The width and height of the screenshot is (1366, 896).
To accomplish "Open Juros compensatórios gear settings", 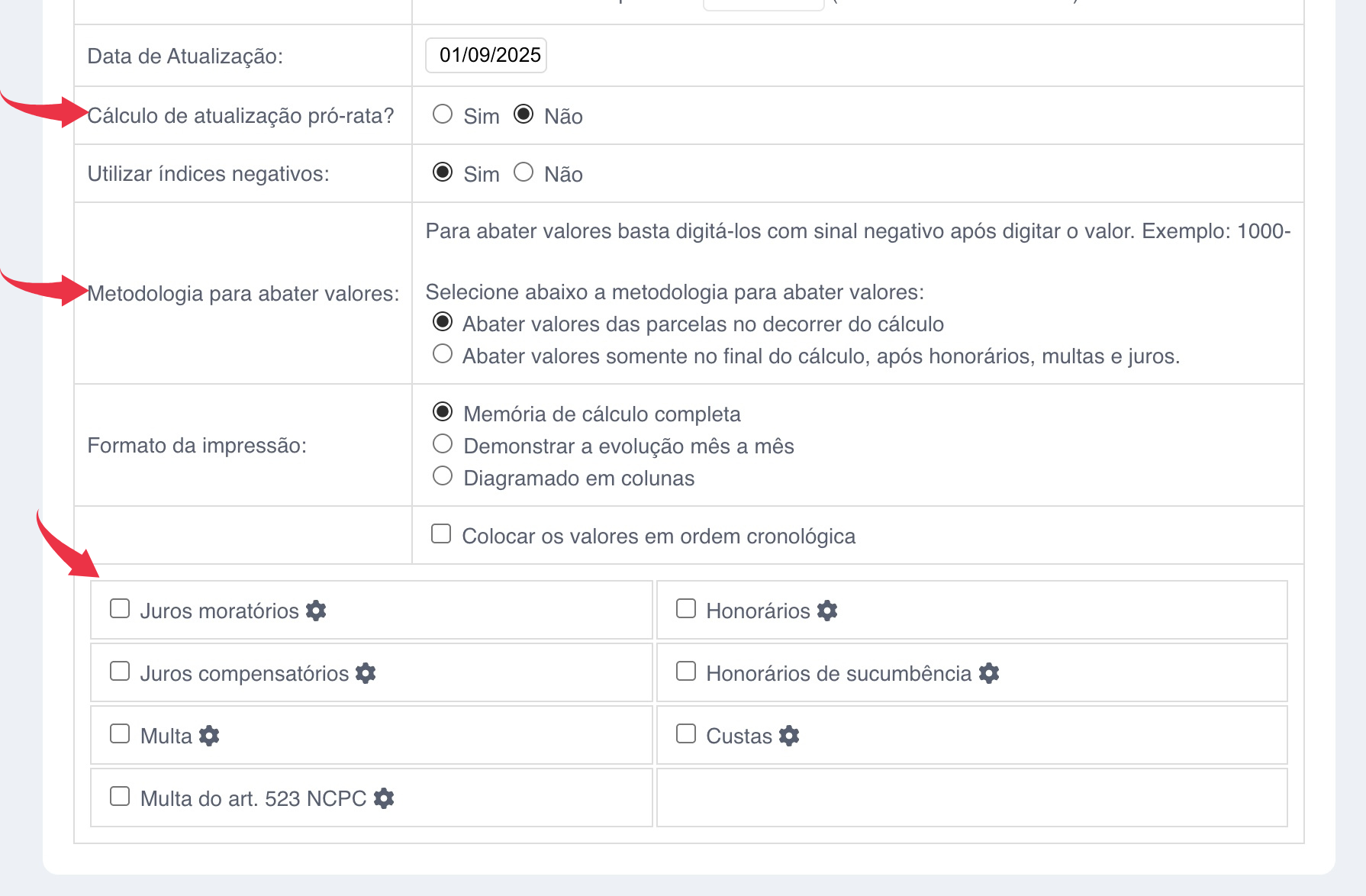I will (x=366, y=673).
